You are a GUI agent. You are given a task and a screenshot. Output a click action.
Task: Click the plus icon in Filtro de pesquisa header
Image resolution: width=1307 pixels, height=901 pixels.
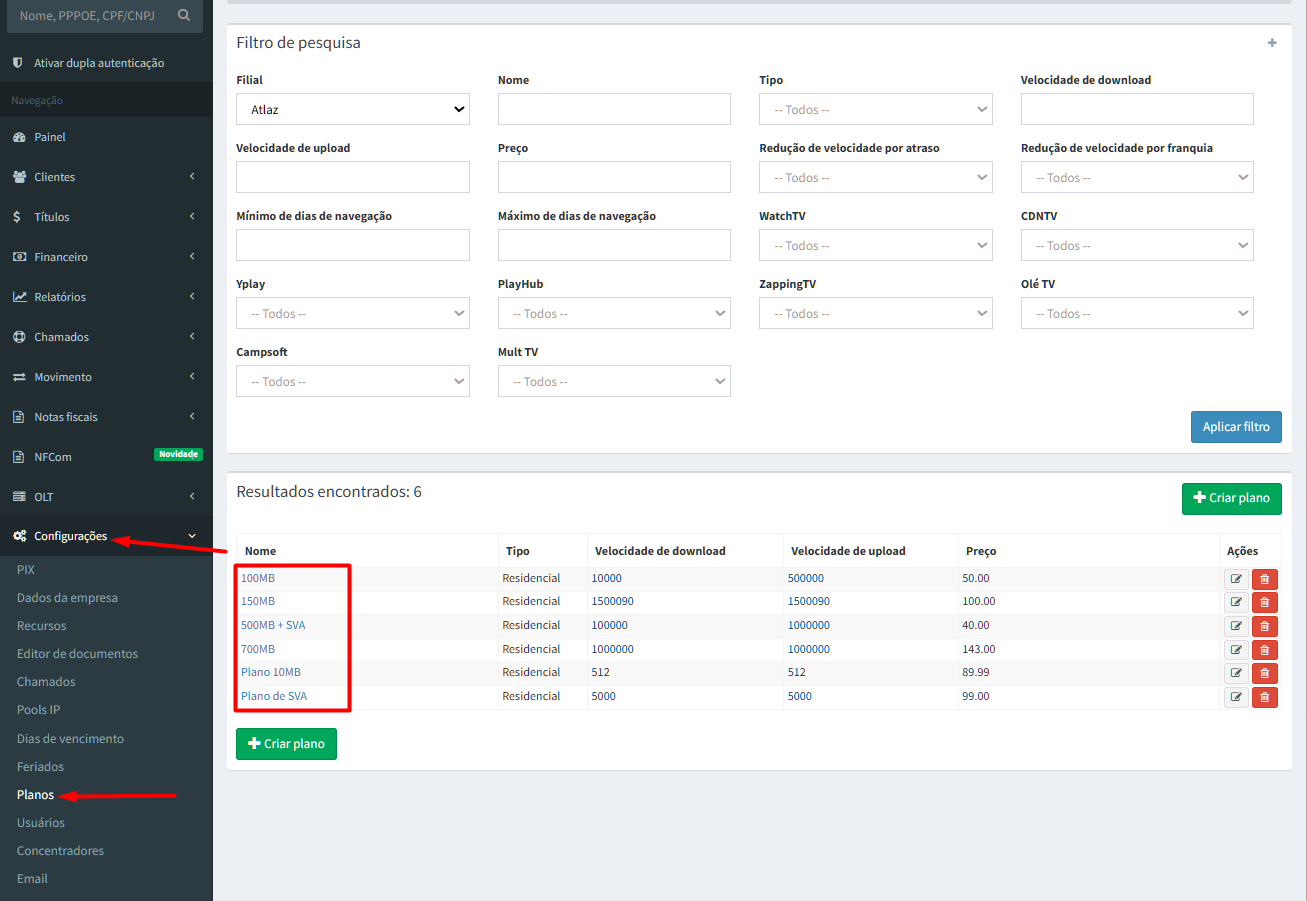1272,43
